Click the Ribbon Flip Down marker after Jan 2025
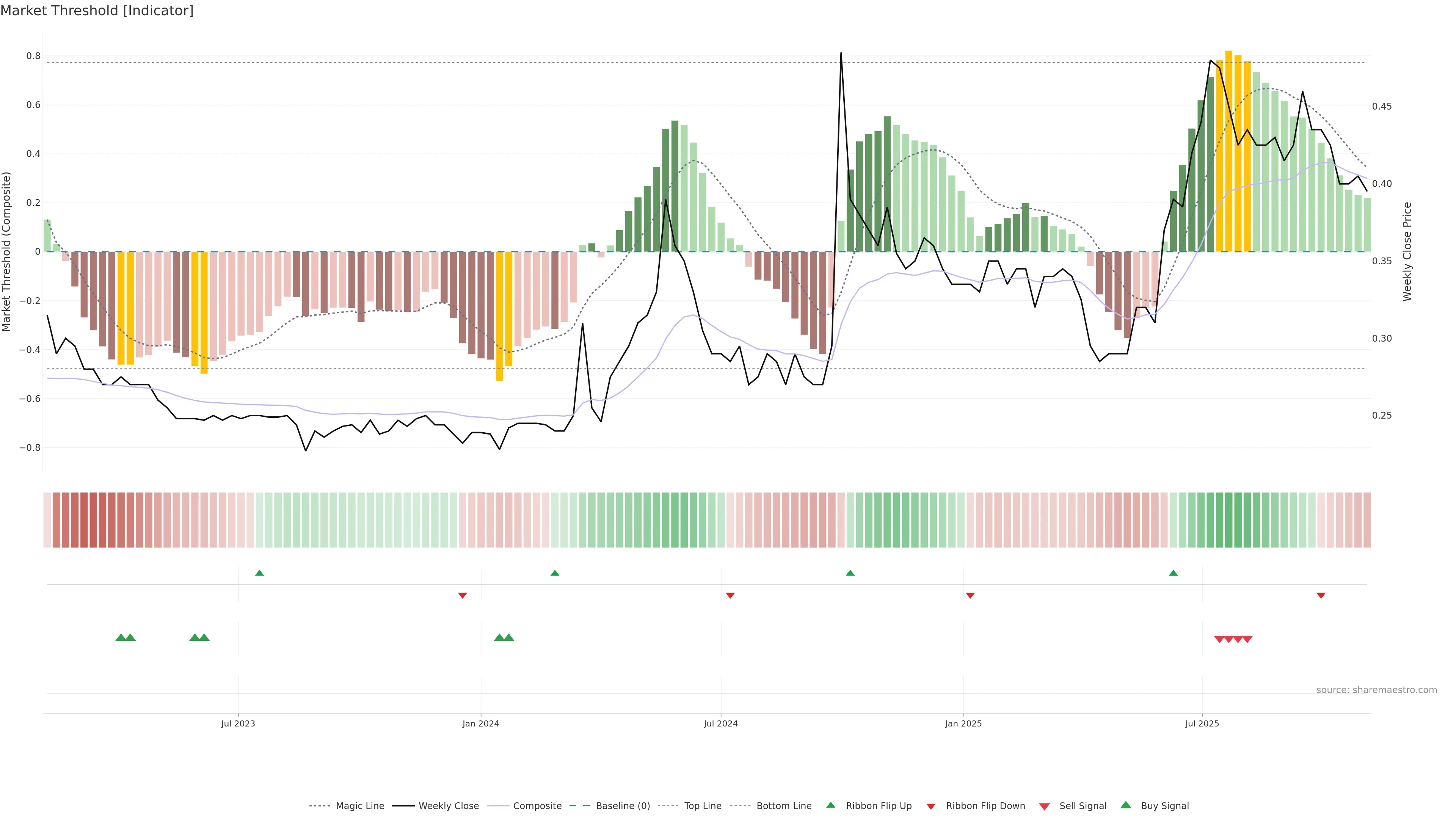 click(x=971, y=595)
